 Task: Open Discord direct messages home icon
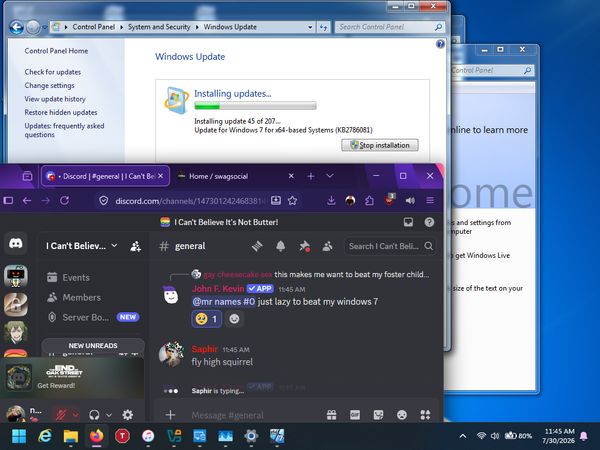click(x=16, y=243)
